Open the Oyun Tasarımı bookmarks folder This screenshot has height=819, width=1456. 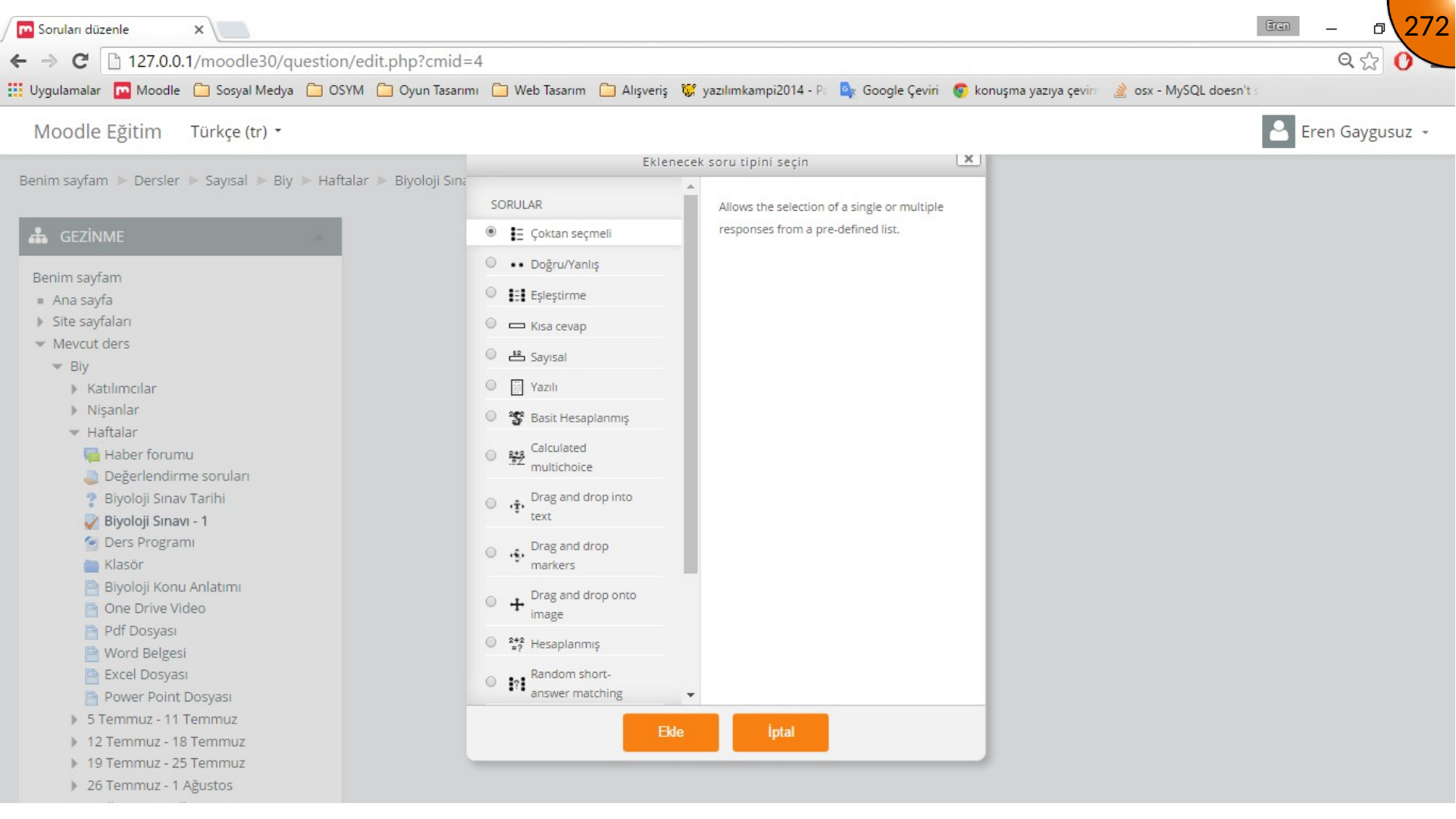427,90
